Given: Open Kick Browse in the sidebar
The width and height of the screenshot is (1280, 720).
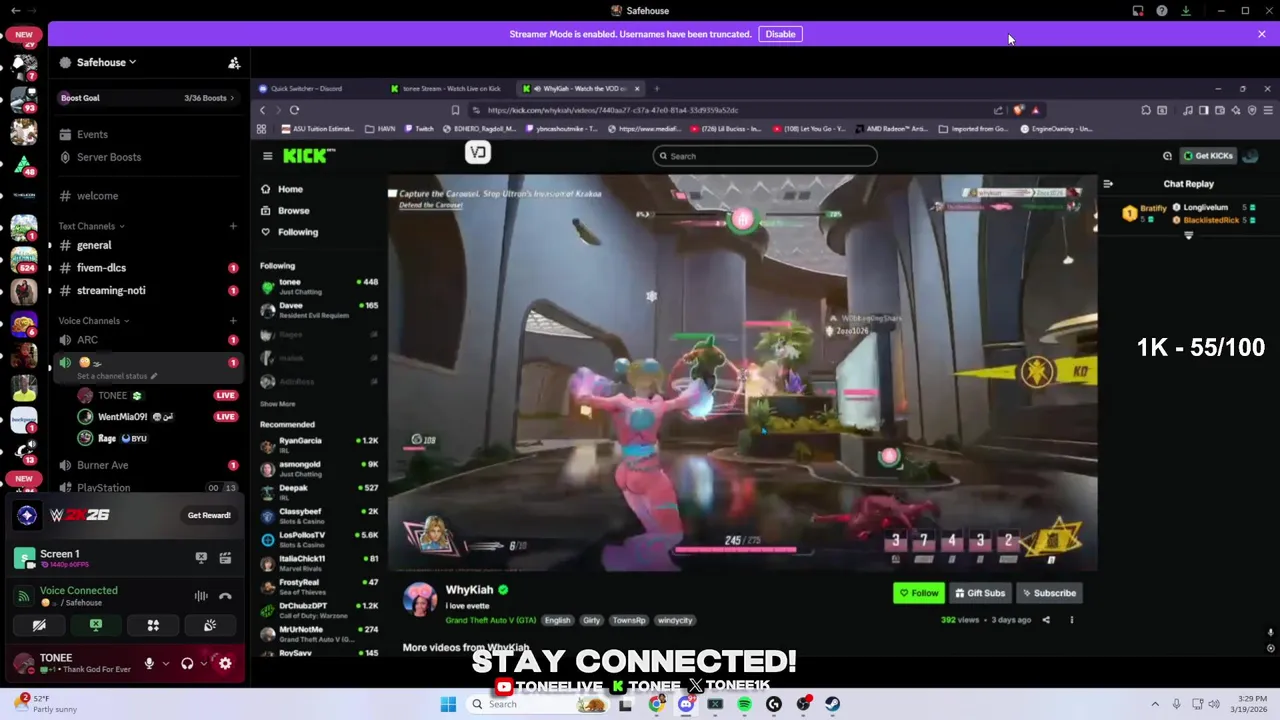Looking at the screenshot, I should pyautogui.click(x=293, y=211).
